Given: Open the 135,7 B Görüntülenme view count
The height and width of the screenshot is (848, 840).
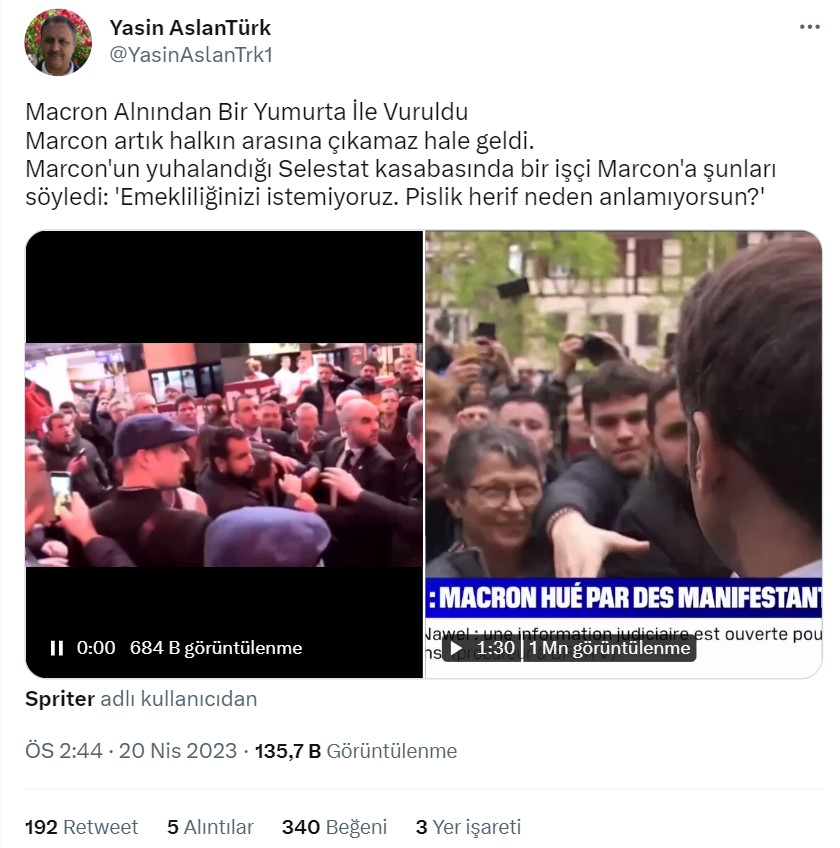Looking at the screenshot, I should [x=356, y=751].
